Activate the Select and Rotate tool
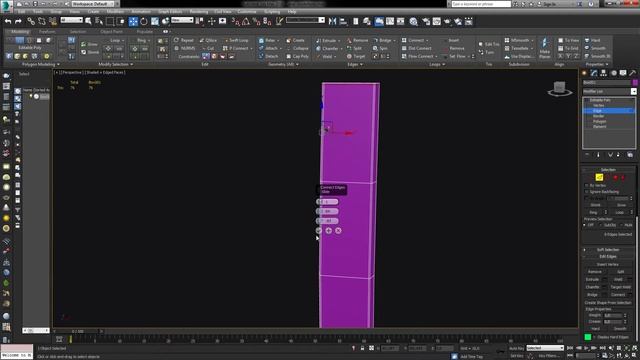Viewport: 640px width, 360px height. click(x=144, y=21)
